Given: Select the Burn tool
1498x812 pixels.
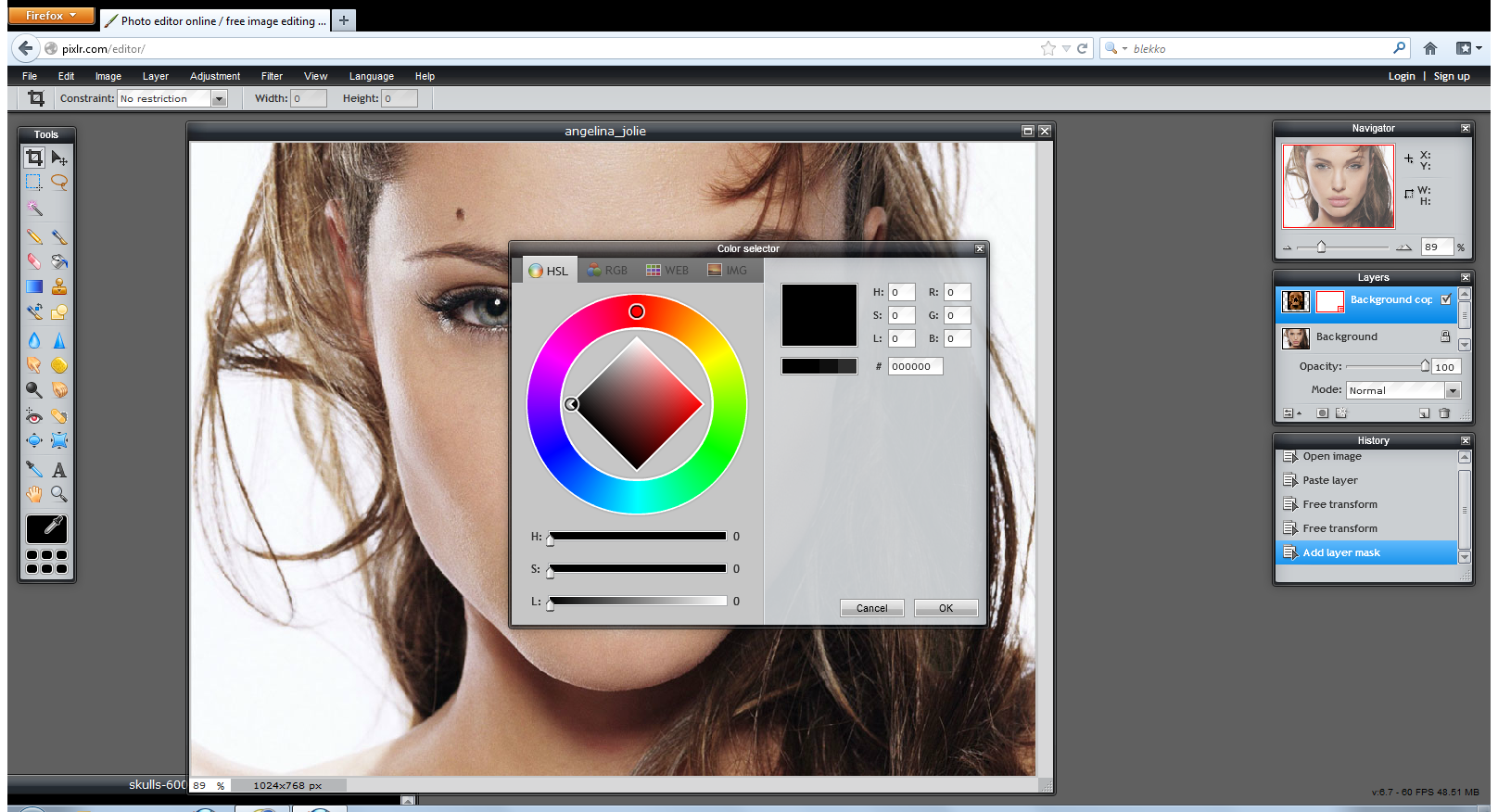Looking at the screenshot, I should [59, 390].
